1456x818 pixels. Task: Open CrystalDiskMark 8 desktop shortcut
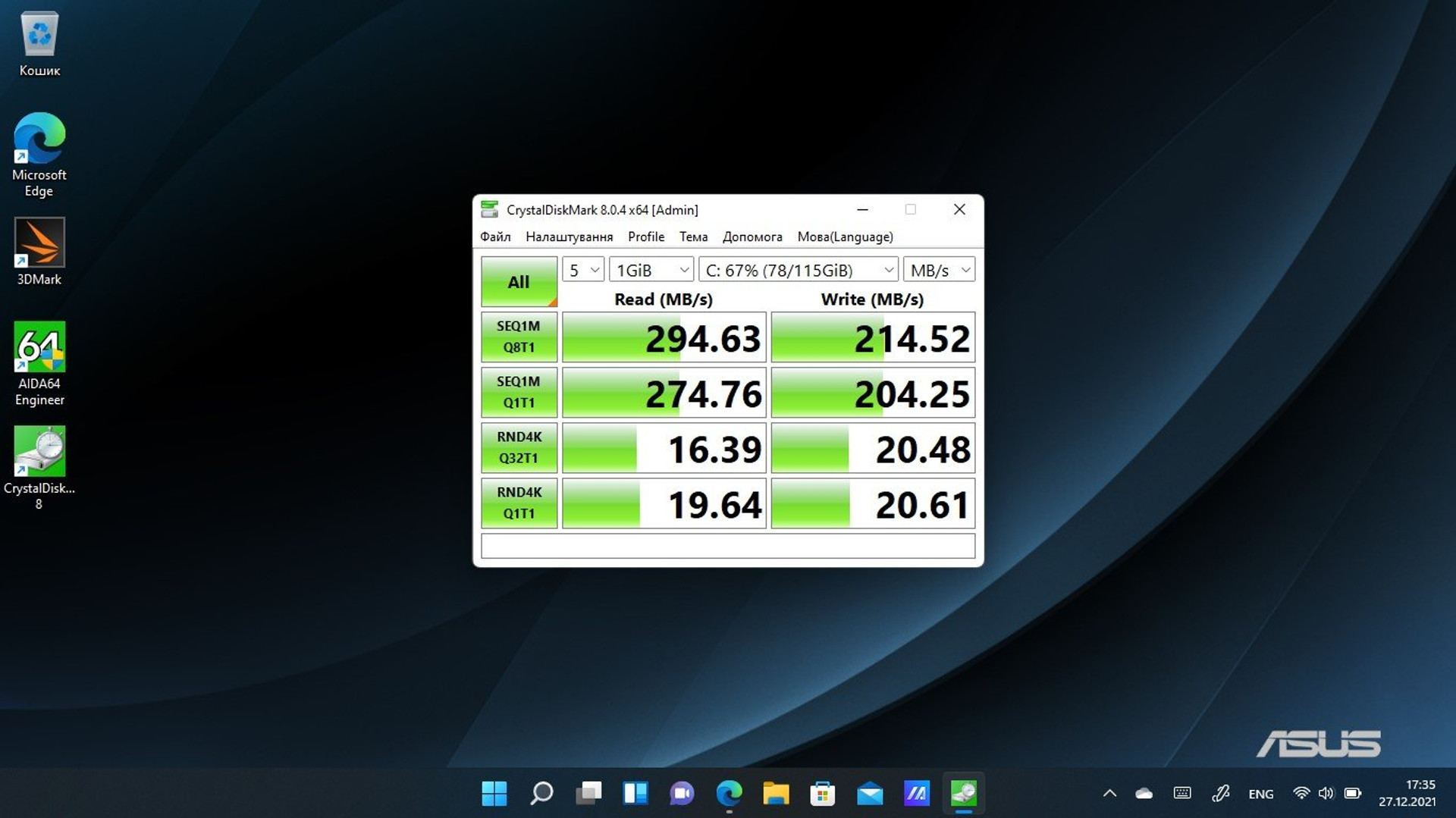point(39,468)
